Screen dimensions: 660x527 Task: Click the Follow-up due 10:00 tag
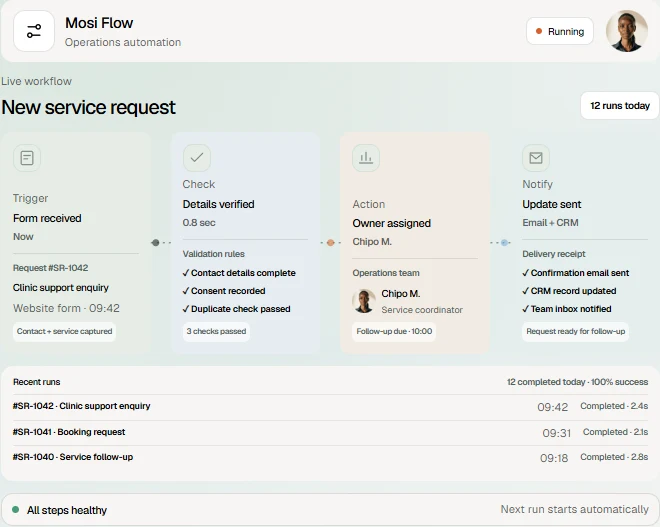click(x=394, y=331)
